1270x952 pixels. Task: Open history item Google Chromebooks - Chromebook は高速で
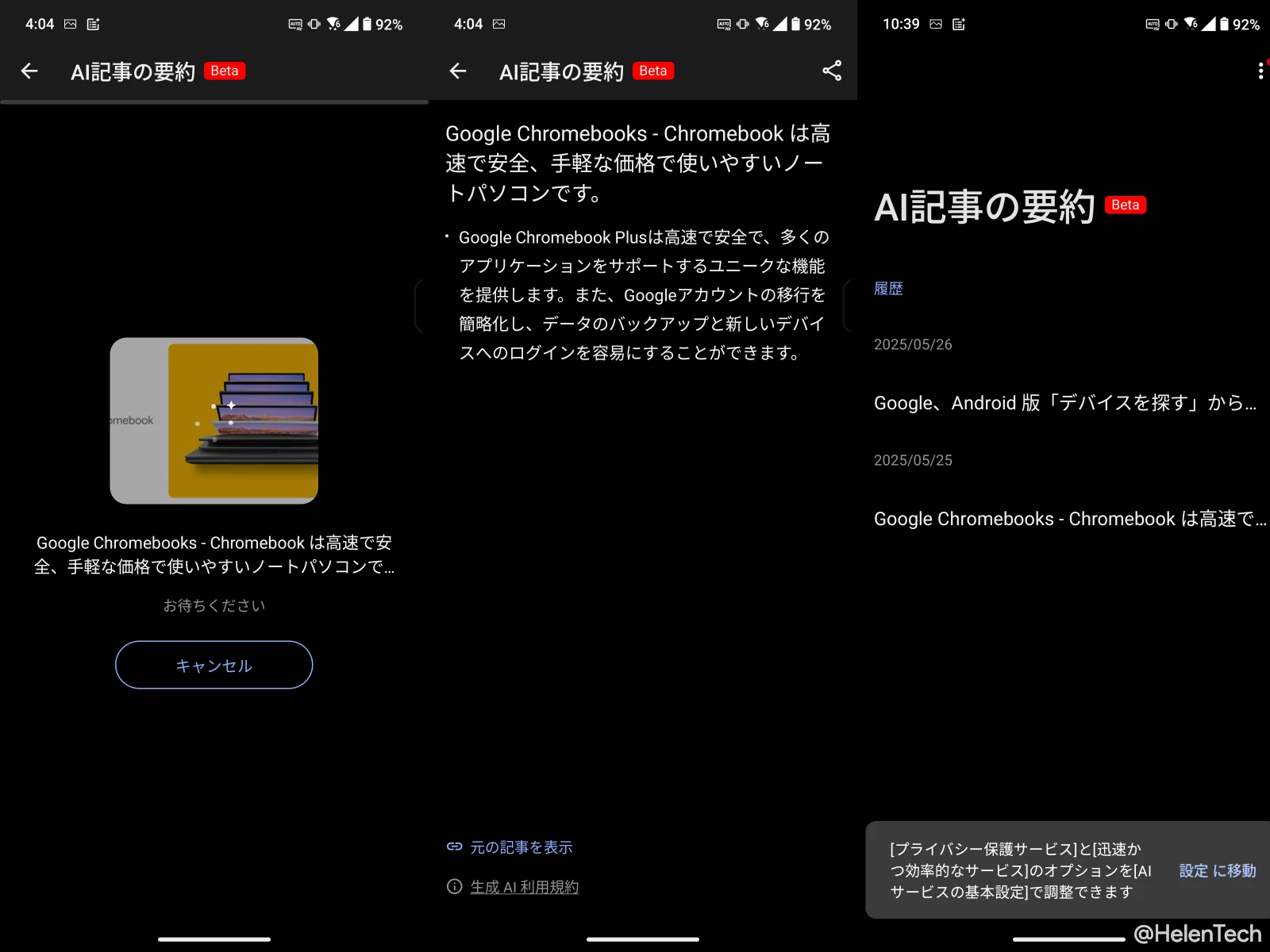tap(1069, 519)
